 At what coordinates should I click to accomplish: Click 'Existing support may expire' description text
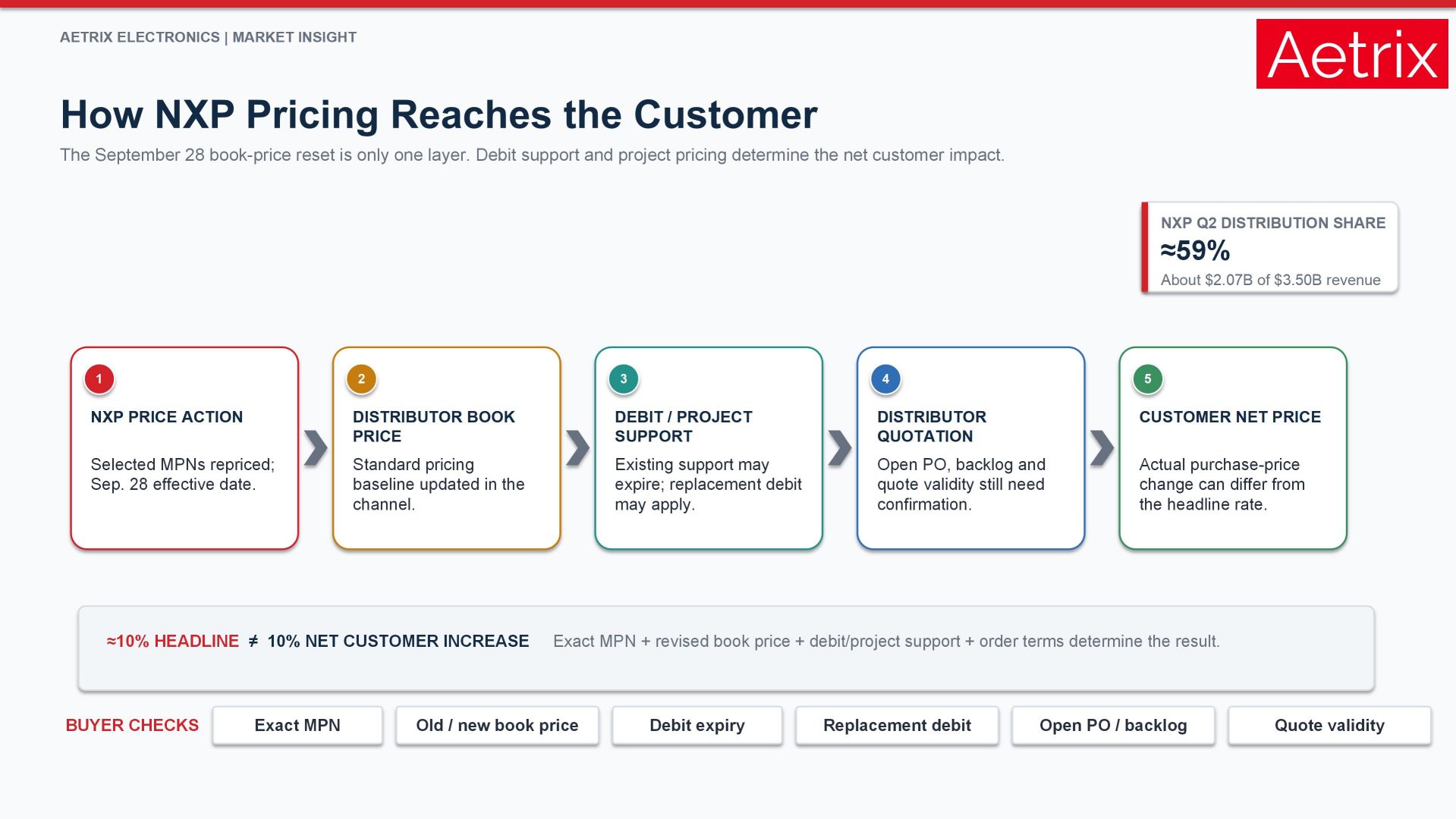[x=708, y=485]
